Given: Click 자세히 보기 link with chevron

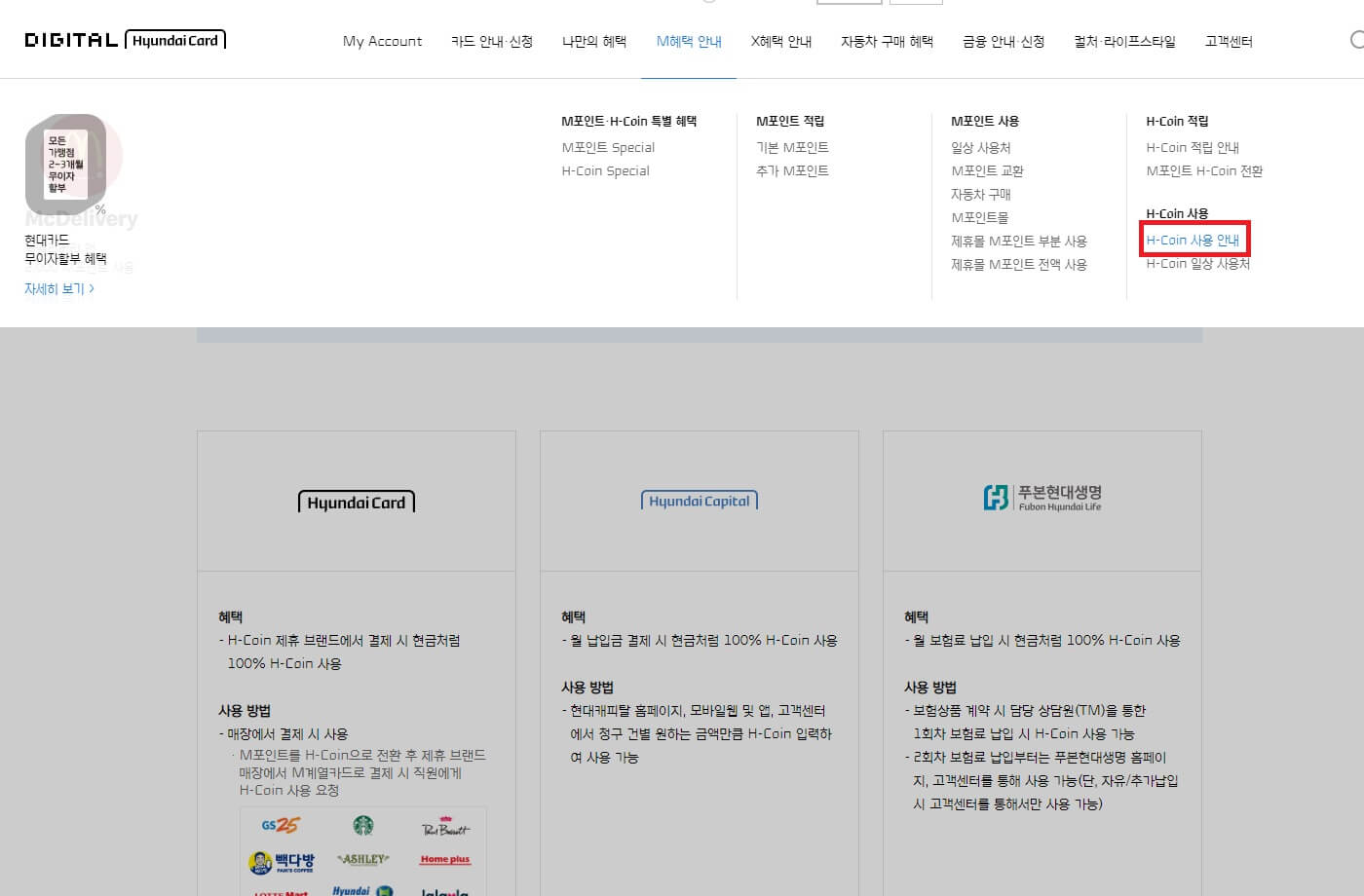Looking at the screenshot, I should 59,288.
